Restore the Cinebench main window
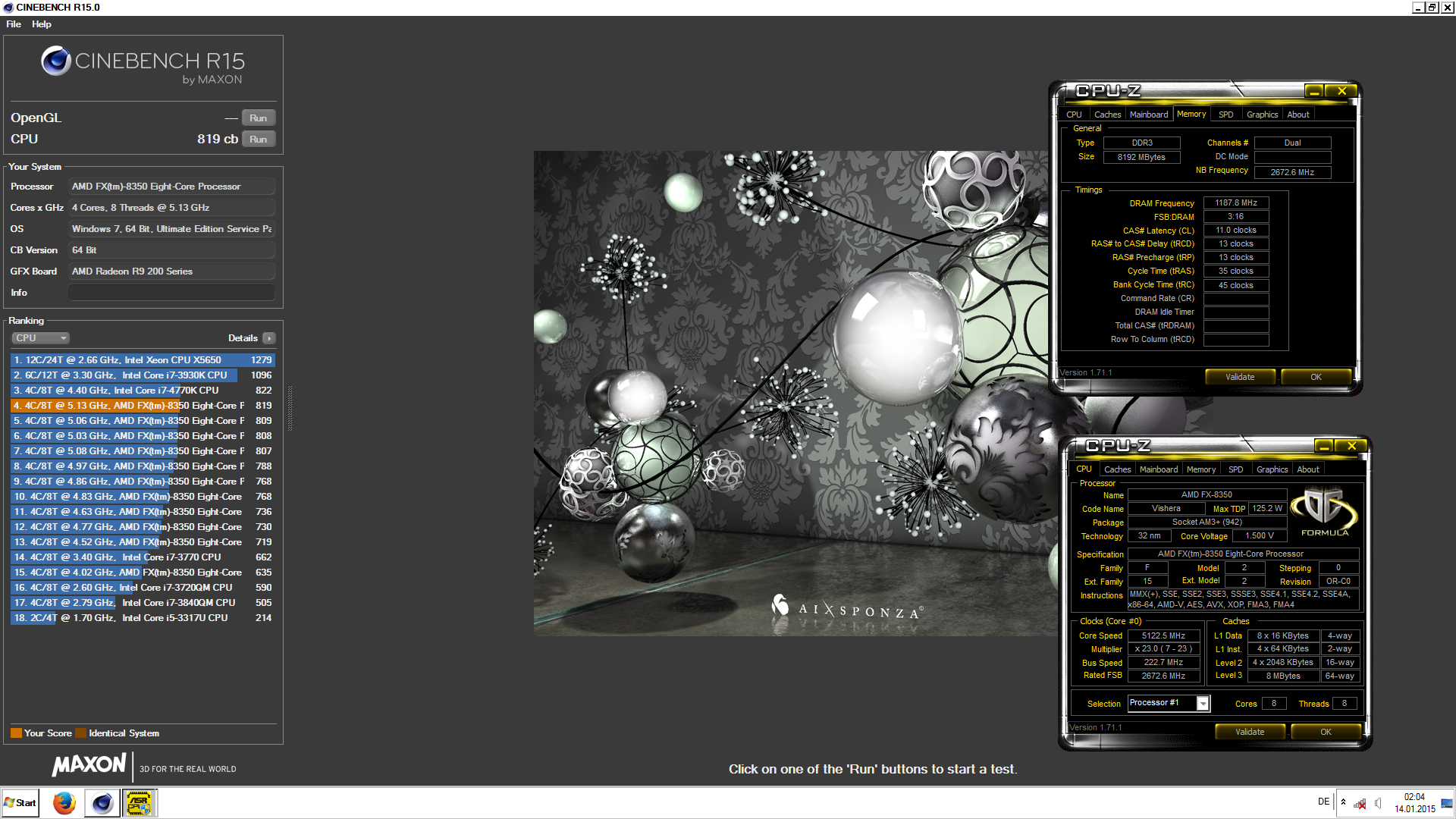 click(x=1432, y=7)
